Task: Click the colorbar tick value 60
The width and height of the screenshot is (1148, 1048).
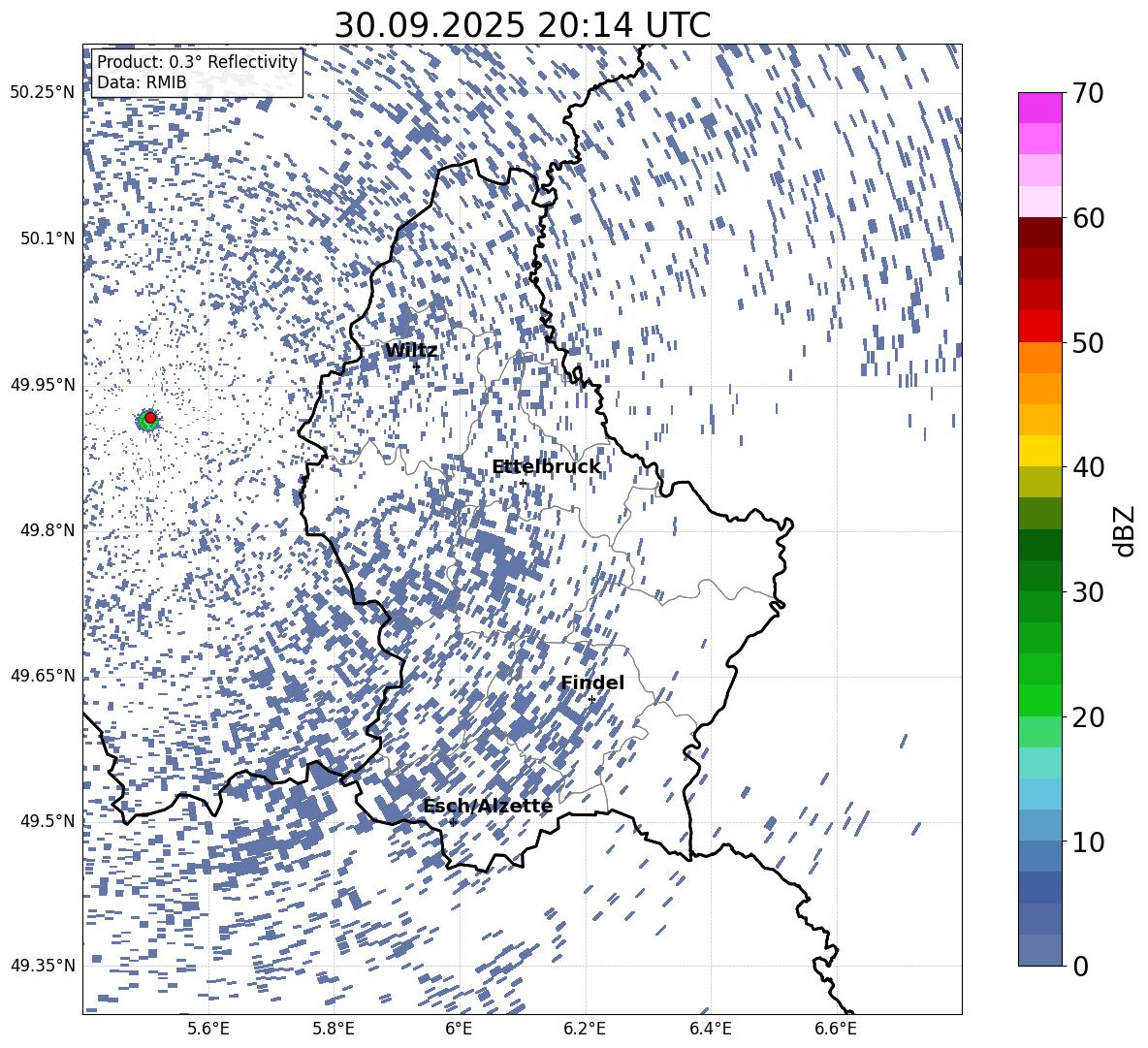Action: pos(1089,218)
